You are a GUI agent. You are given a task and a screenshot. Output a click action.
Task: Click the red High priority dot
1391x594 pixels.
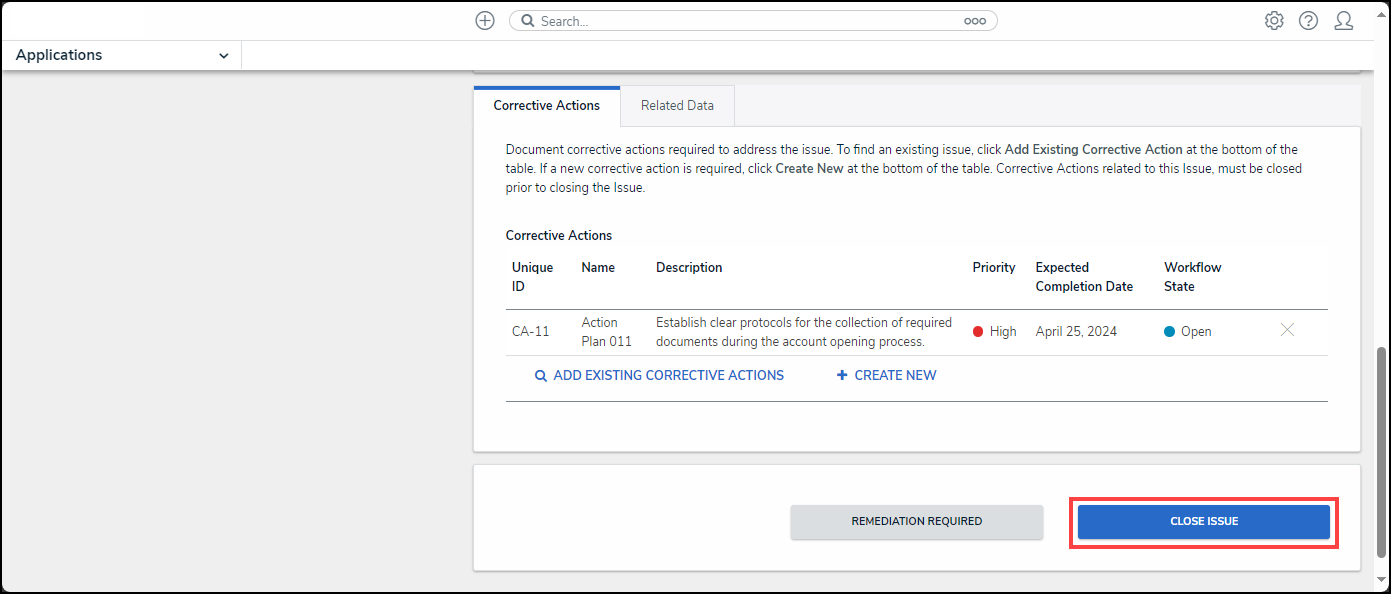click(978, 332)
